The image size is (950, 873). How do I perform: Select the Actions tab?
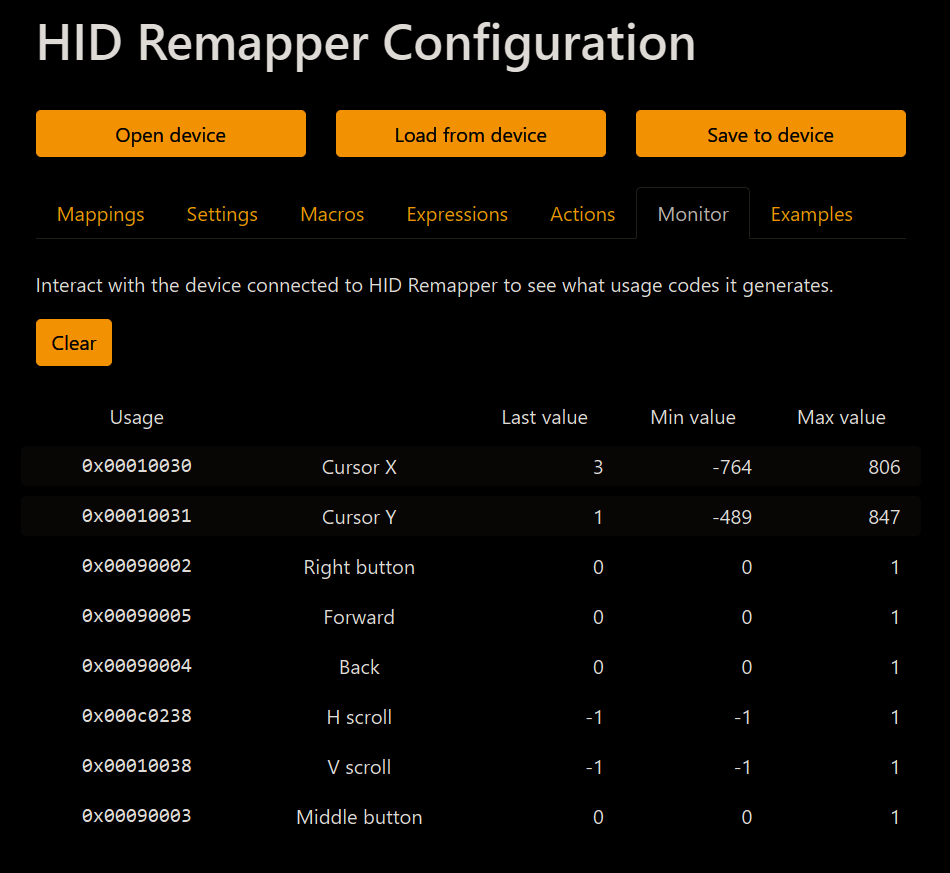point(582,214)
